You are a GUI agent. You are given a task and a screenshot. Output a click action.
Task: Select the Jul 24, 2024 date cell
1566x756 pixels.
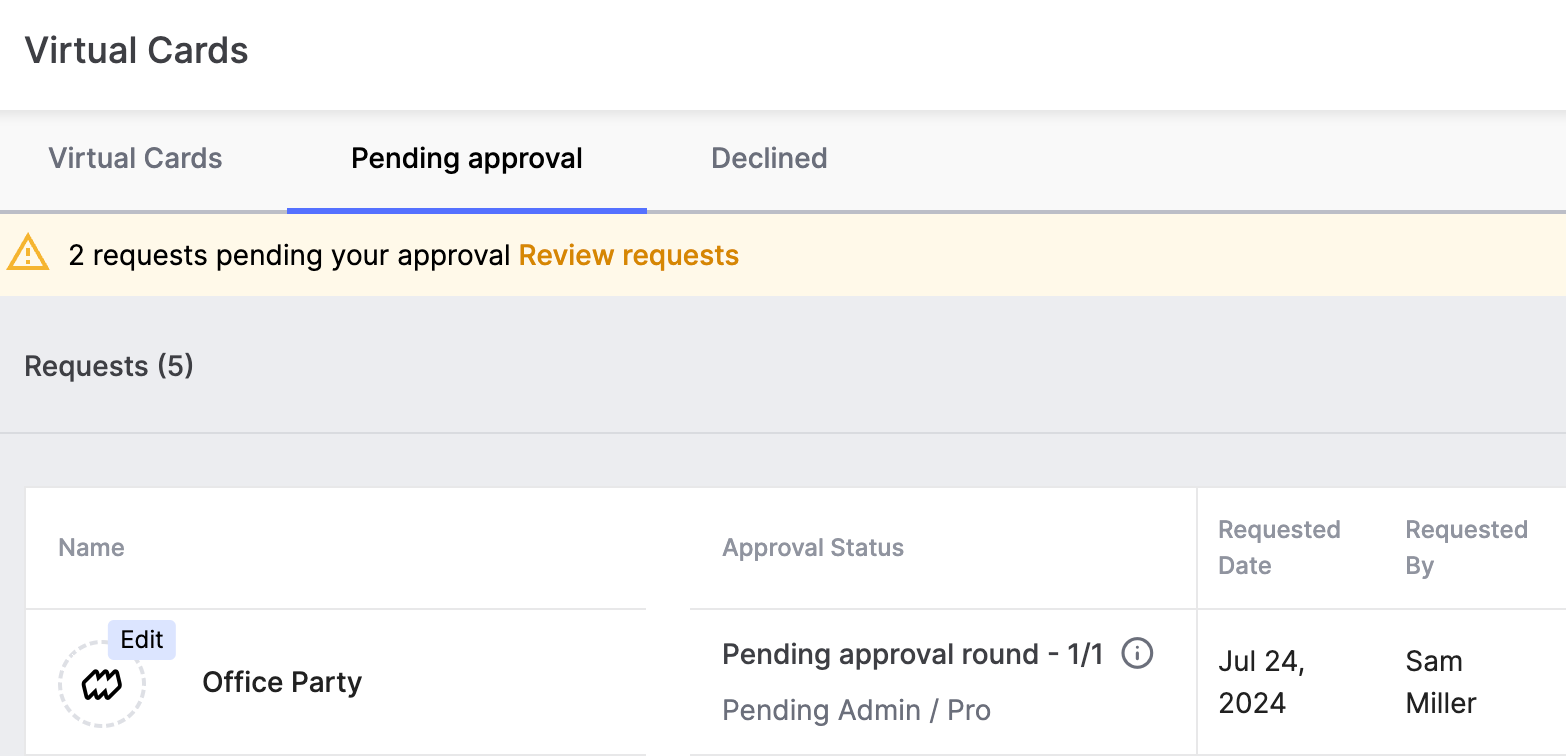point(1261,682)
